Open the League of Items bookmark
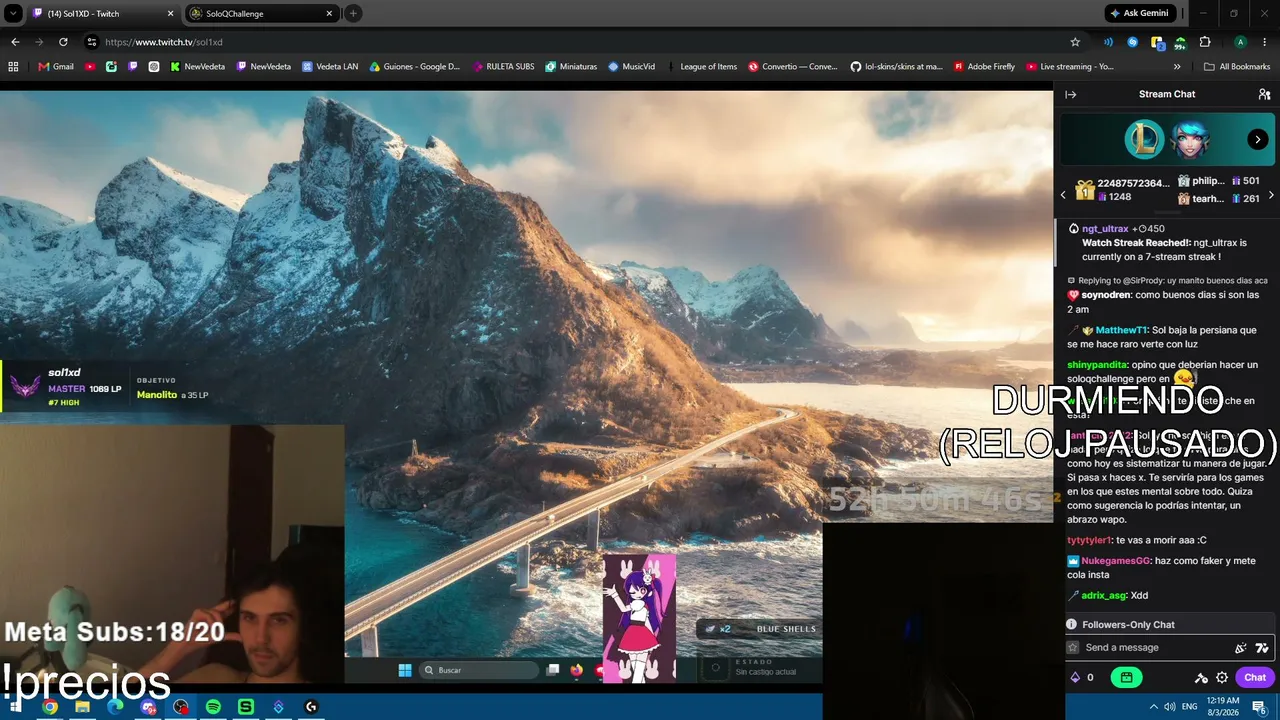 [702, 67]
